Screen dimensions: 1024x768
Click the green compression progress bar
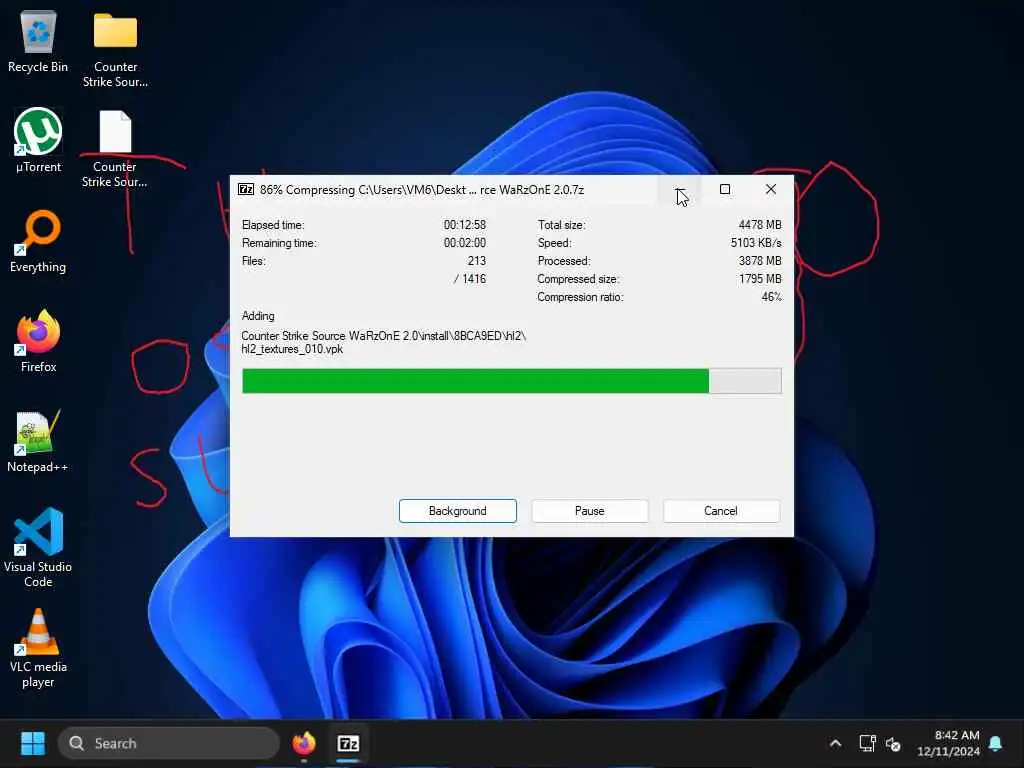[511, 381]
